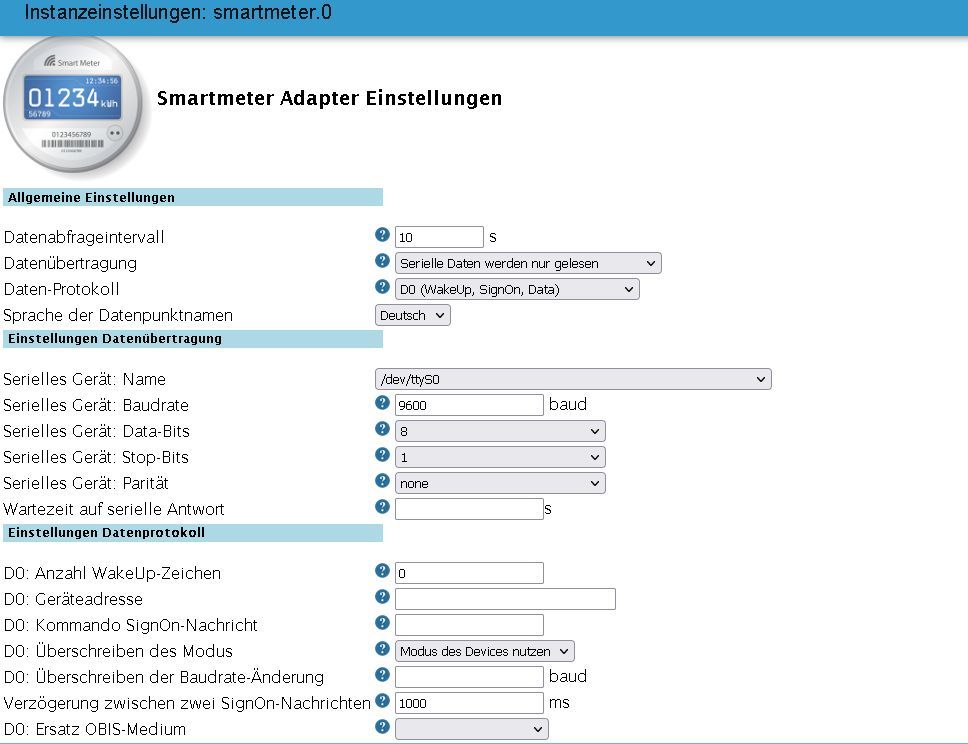The height and width of the screenshot is (744, 968).
Task: Show help for Serielles Gerät Data-Bits
Action: click(382, 428)
